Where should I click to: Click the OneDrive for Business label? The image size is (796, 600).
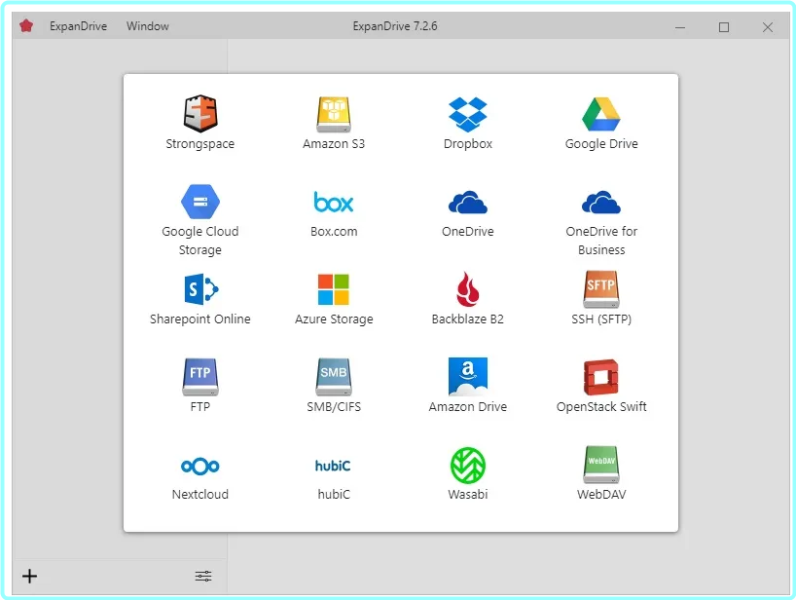click(601, 241)
